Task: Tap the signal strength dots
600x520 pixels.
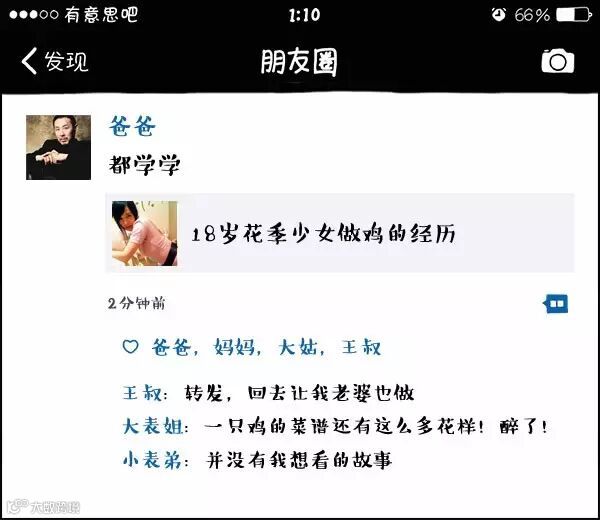Action: (x=34, y=15)
